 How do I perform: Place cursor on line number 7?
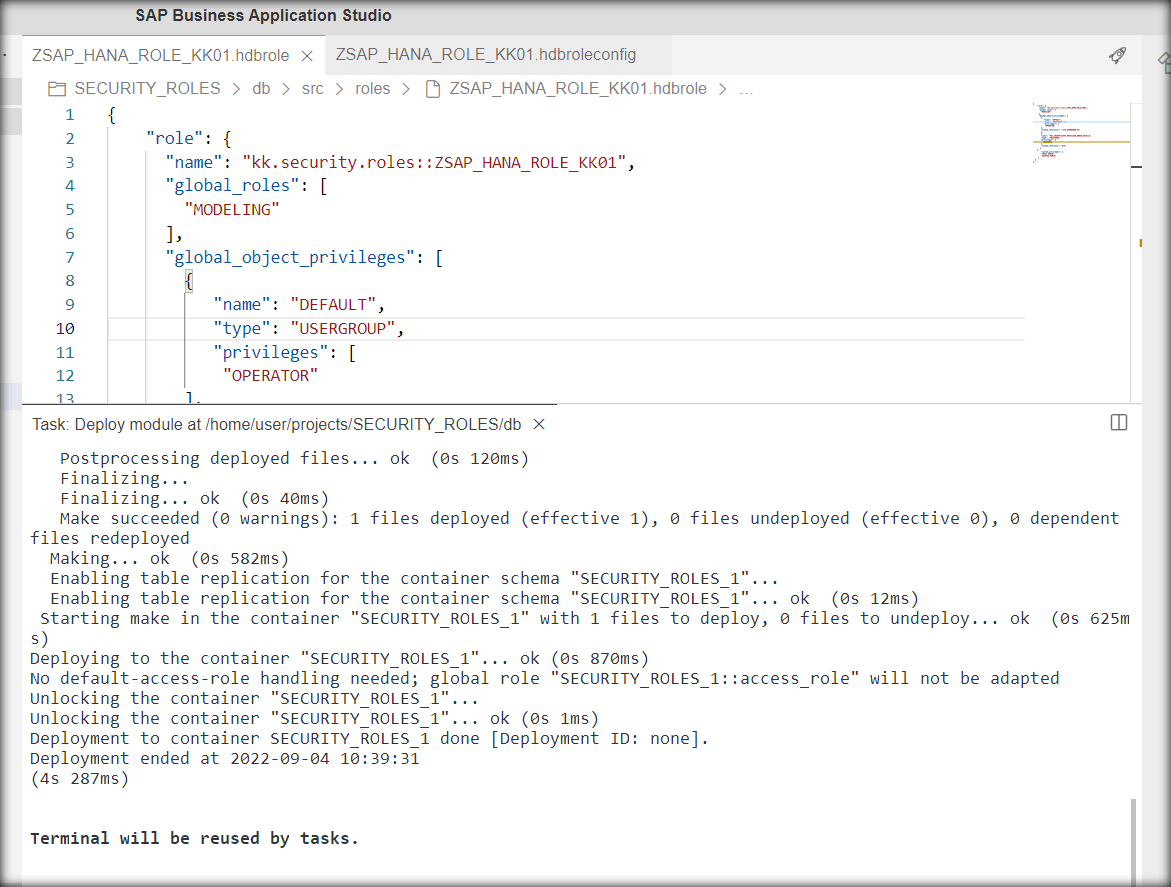pyautogui.click(x=69, y=257)
